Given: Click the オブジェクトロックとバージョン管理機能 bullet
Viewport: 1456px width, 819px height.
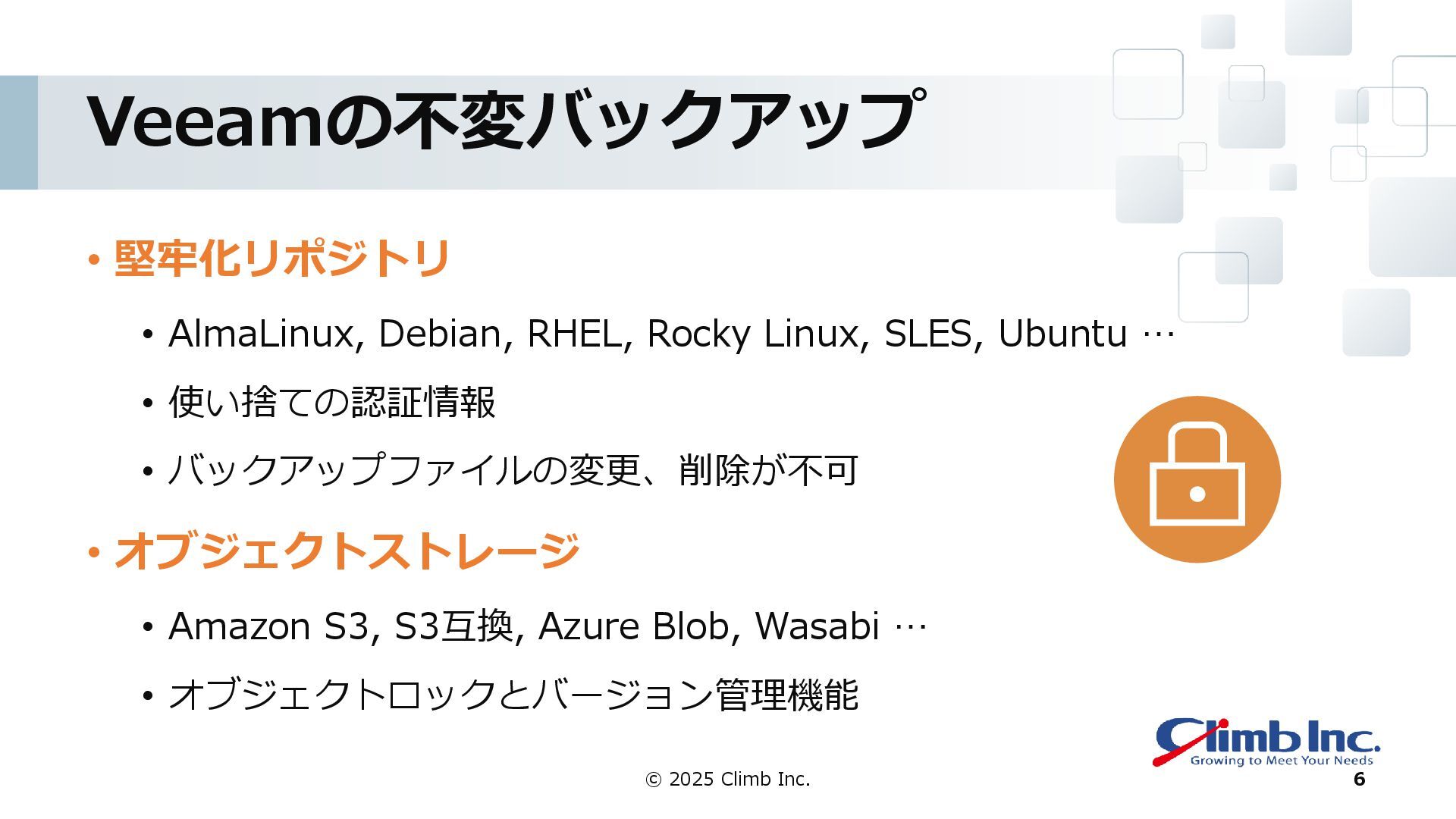Looking at the screenshot, I should coord(513,695).
